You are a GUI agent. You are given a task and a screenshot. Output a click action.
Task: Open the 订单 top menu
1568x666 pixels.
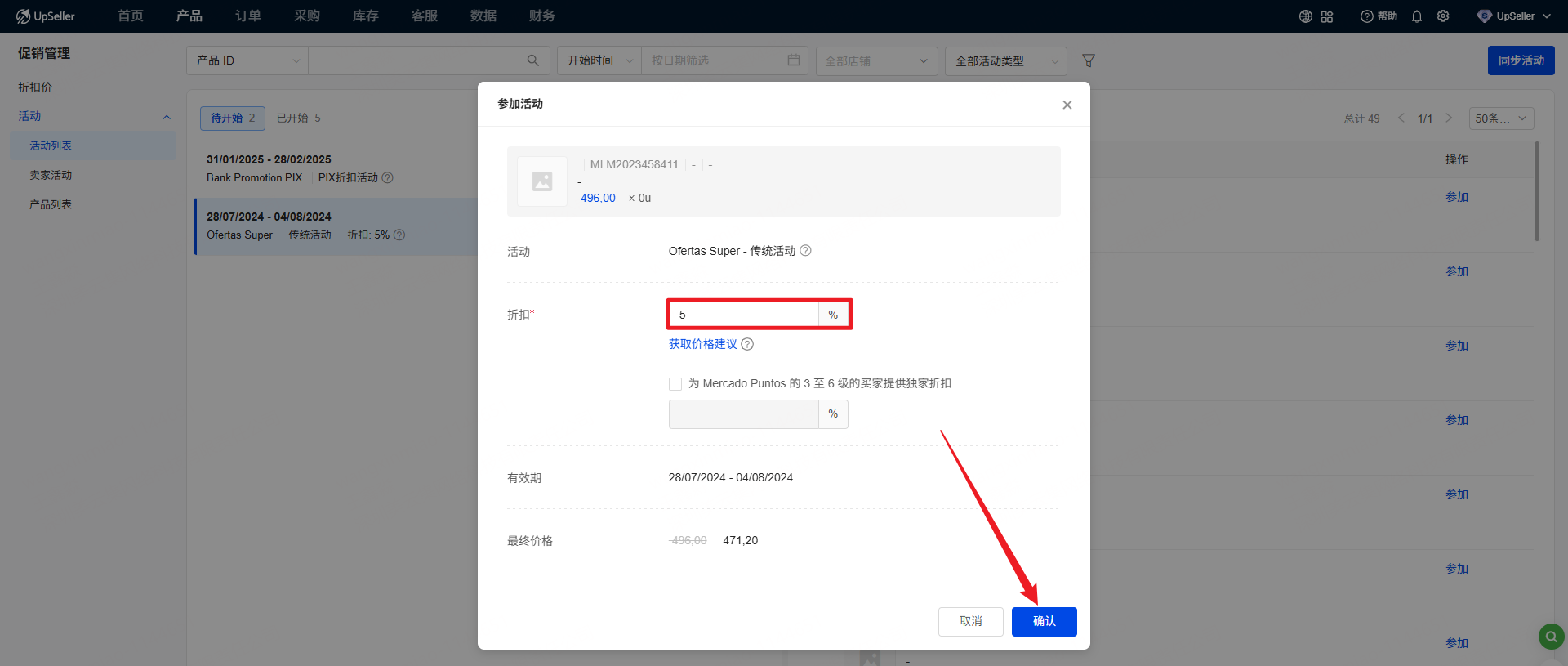(x=248, y=16)
